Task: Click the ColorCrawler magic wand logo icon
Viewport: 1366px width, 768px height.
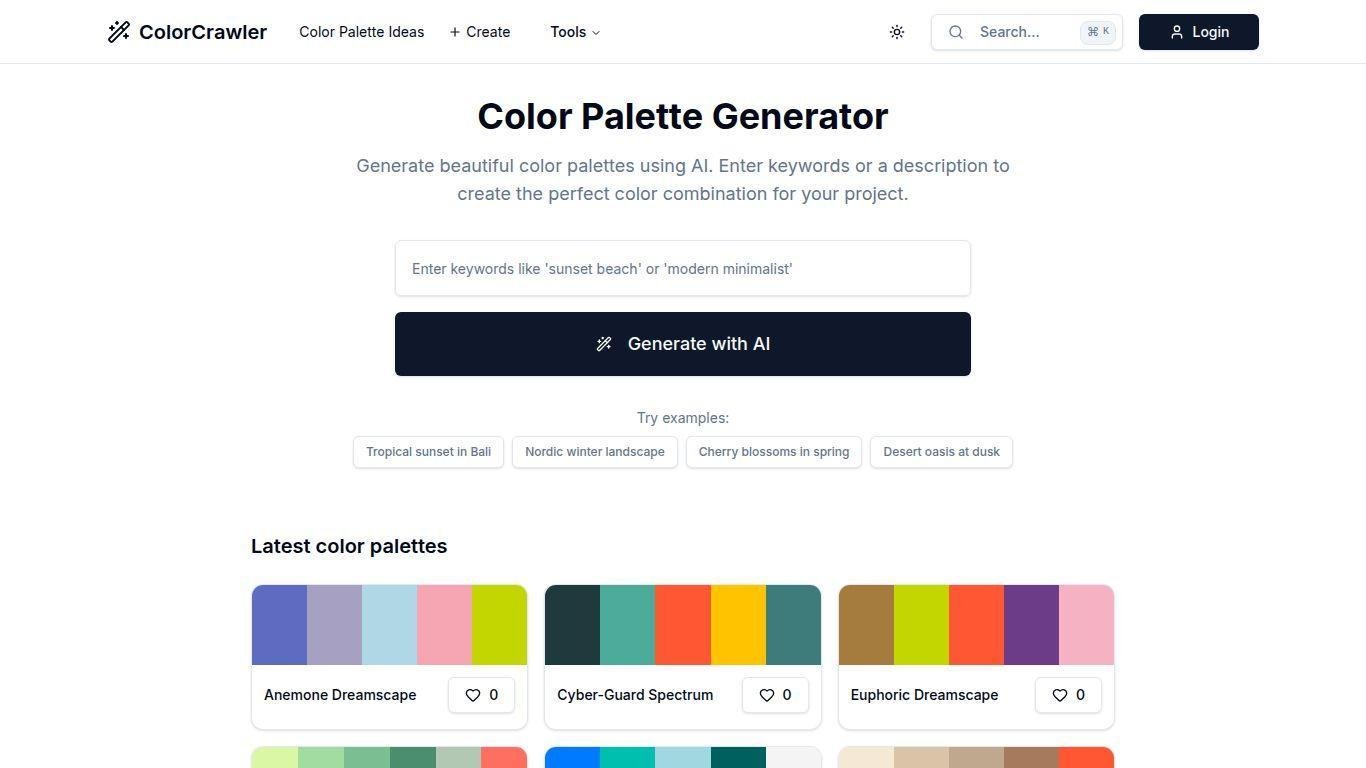Action: coord(119,32)
